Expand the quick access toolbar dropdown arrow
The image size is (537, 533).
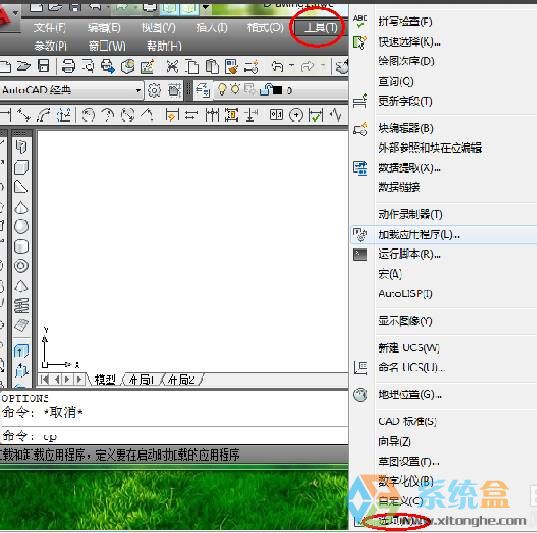click(x=206, y=6)
